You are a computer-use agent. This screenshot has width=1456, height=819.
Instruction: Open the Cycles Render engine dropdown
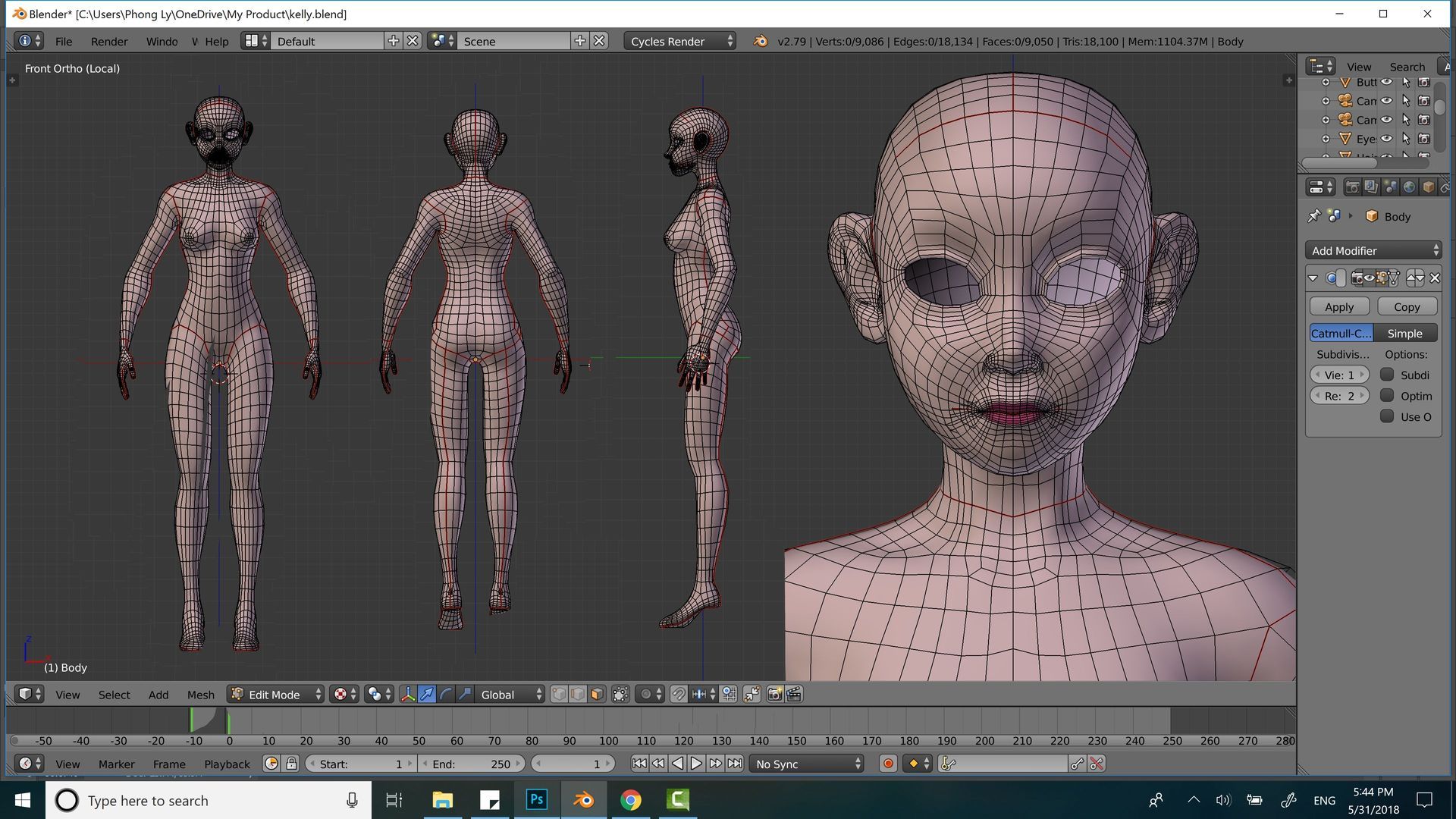pos(680,42)
